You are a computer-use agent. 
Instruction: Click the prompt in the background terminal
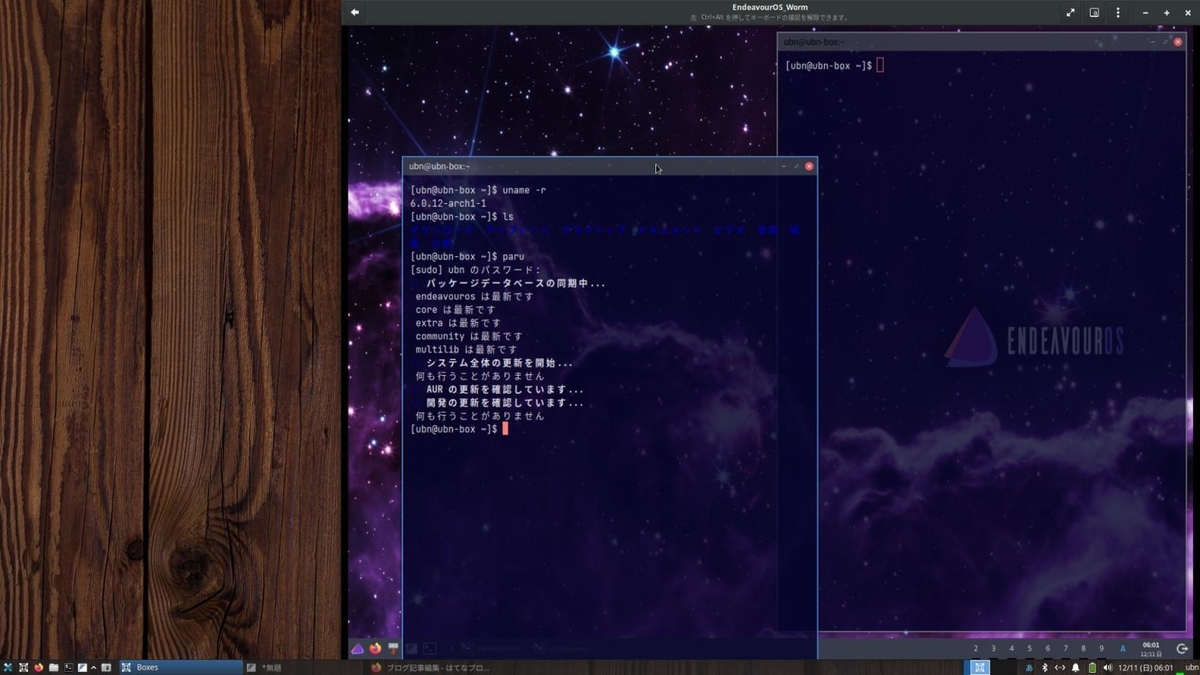(x=828, y=66)
